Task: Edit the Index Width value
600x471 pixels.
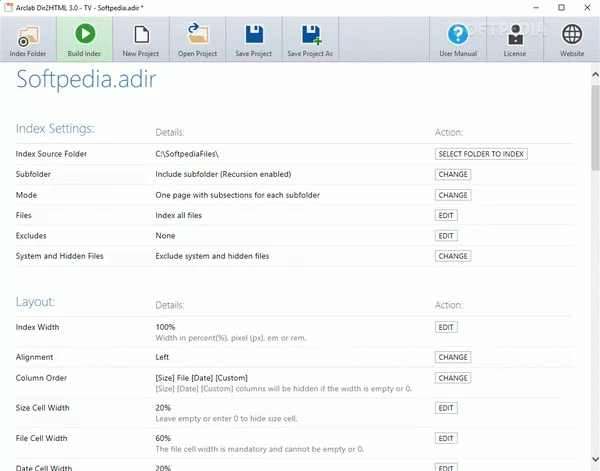Action: click(x=446, y=327)
